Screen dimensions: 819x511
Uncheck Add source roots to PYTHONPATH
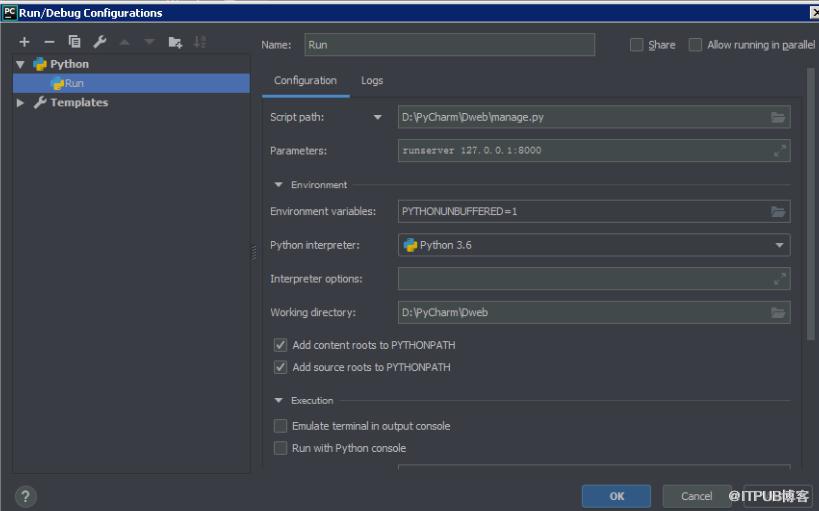pyautogui.click(x=280, y=367)
